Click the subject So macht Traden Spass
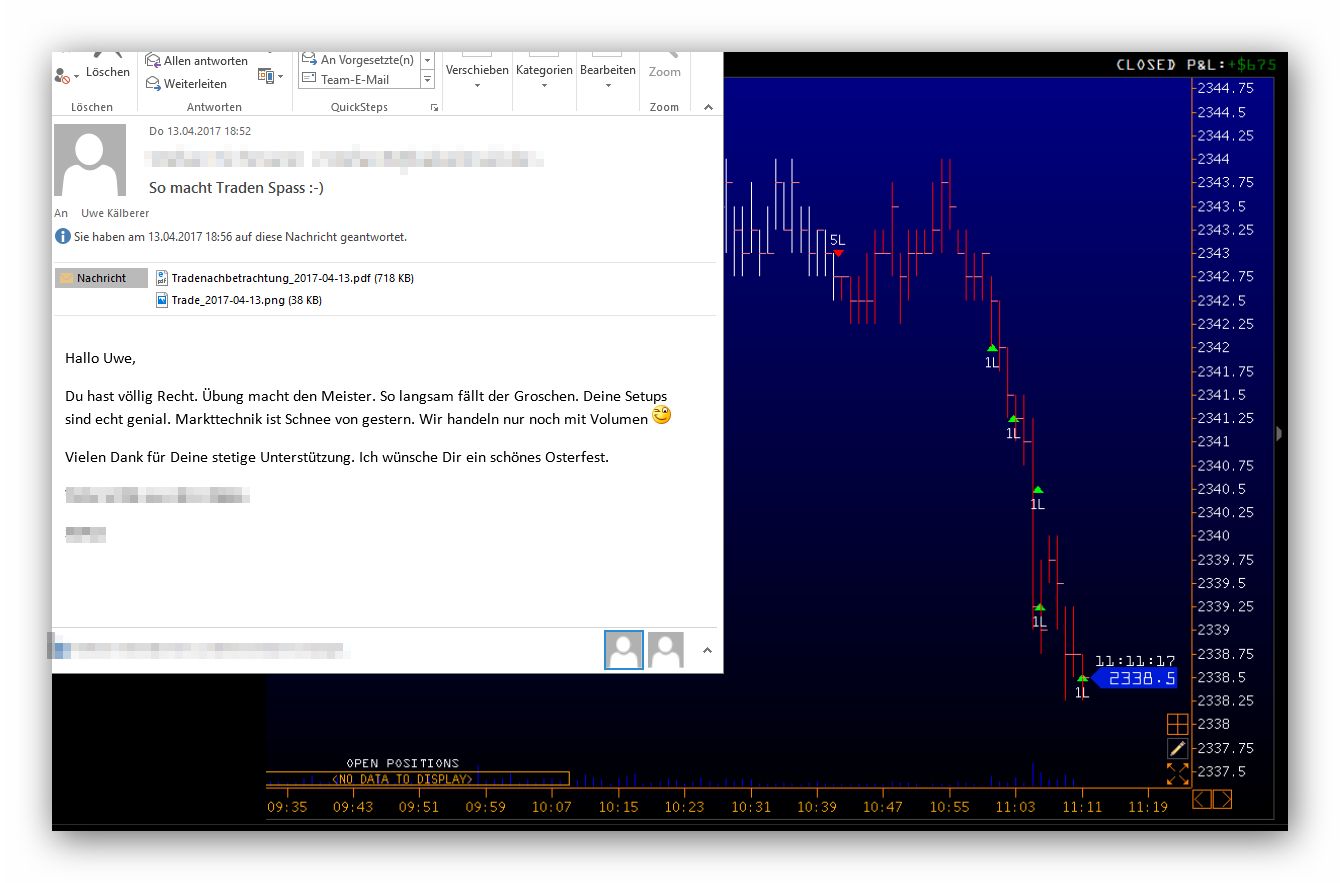Image resolution: width=1340 pixels, height=883 pixels. (x=236, y=187)
